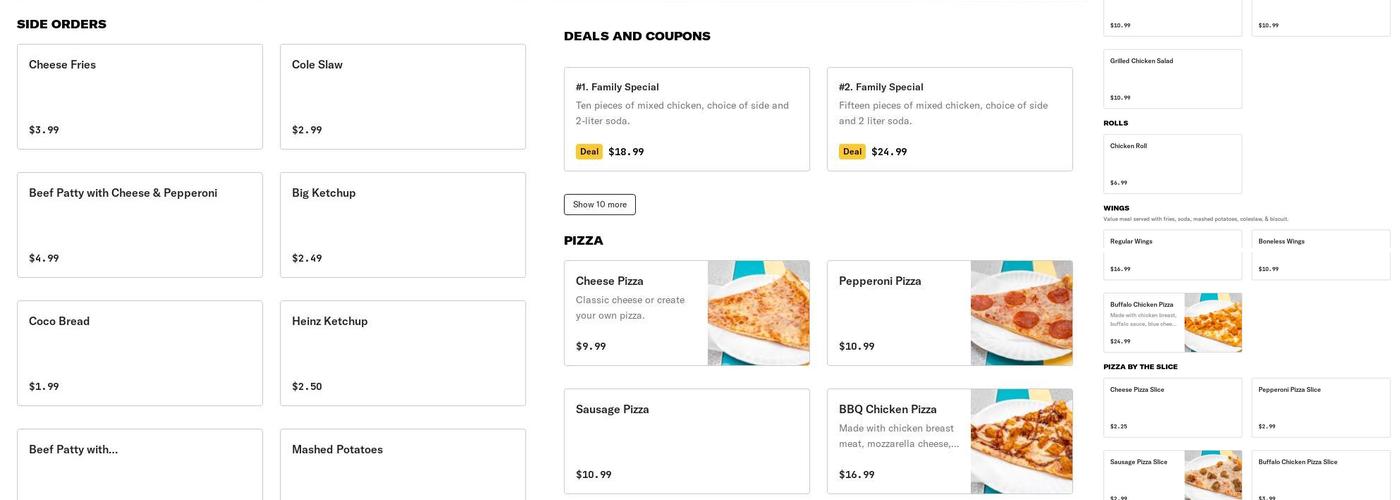Click Deal badge on #1 Family Special
This screenshot has height=500, width=1400.
click(589, 152)
